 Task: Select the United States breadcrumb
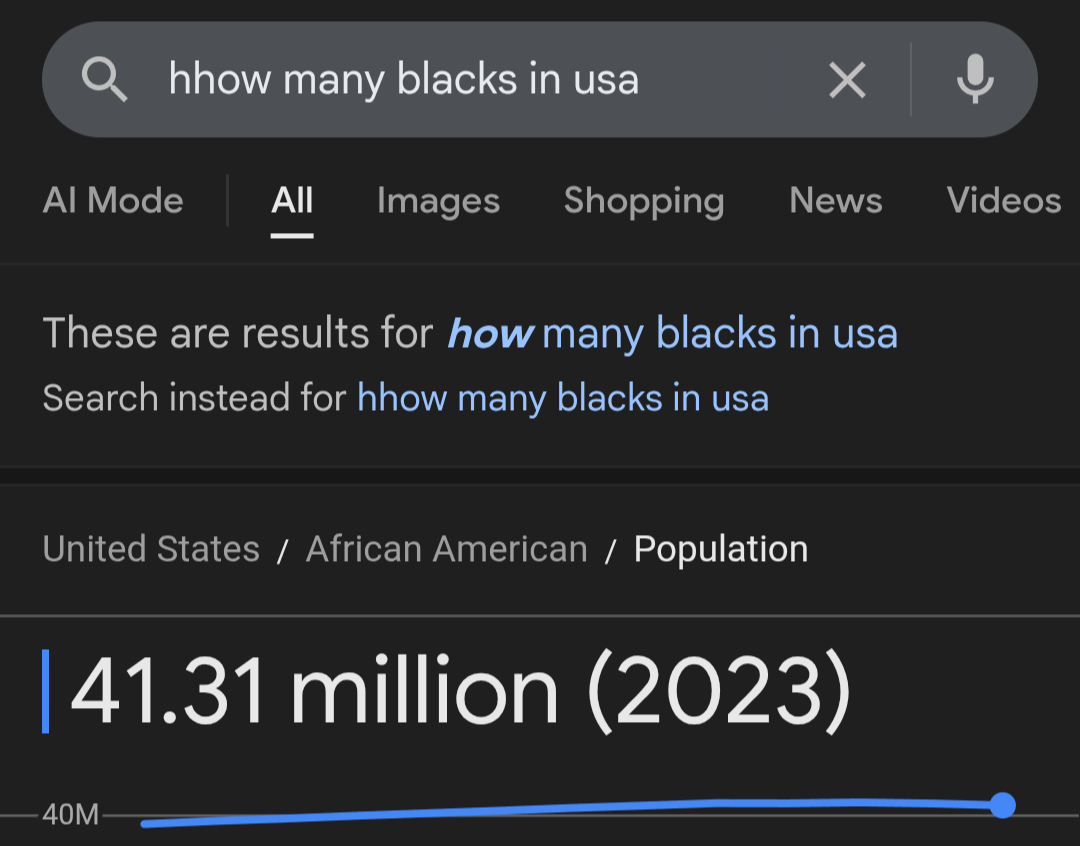(x=151, y=549)
